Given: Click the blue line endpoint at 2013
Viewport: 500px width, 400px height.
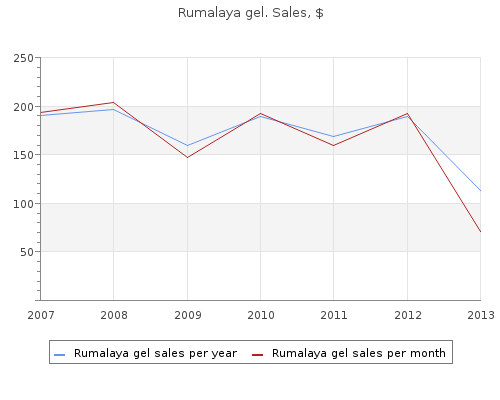Looking at the screenshot, I should tap(480, 191).
